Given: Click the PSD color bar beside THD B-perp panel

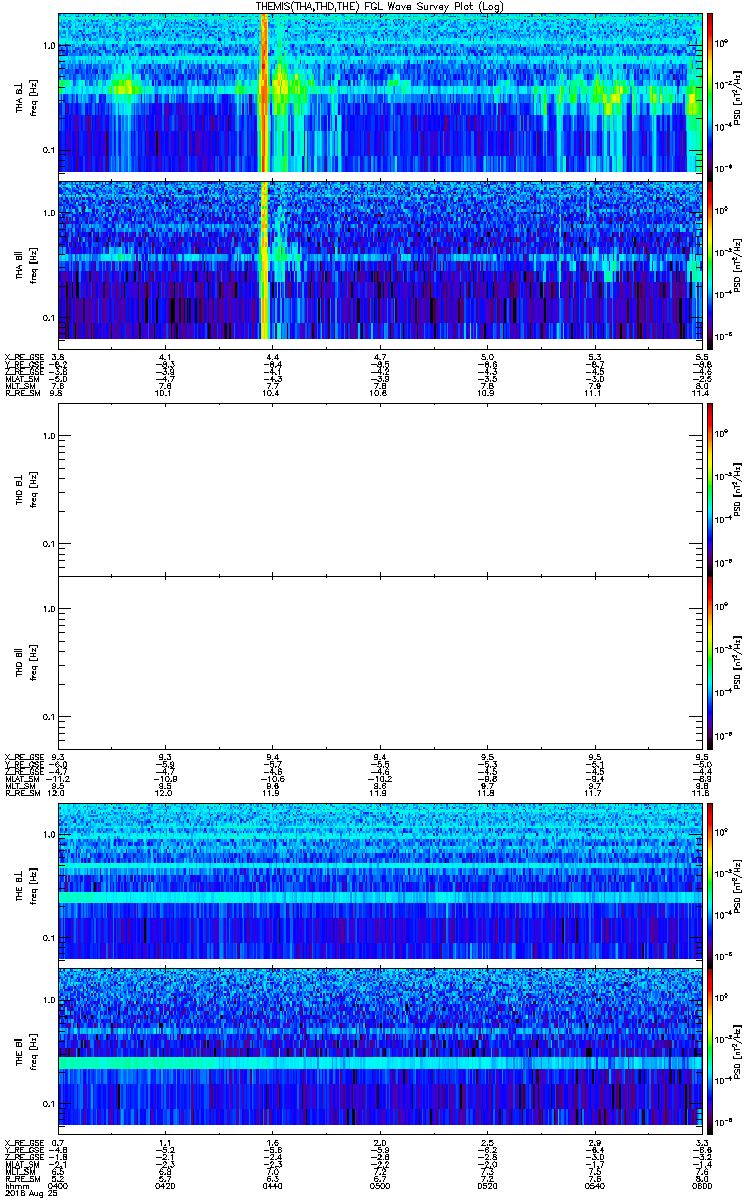Looking at the screenshot, I should 710,489.
